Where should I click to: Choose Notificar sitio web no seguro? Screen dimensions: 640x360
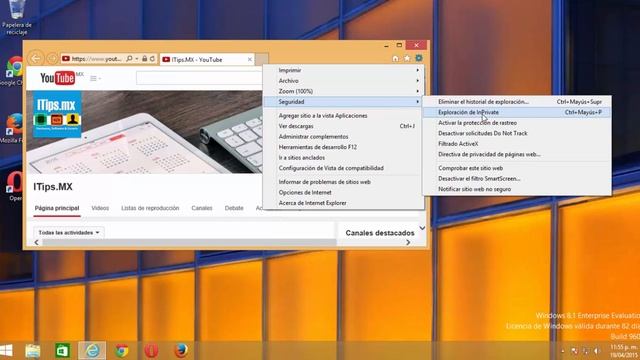[517, 189]
